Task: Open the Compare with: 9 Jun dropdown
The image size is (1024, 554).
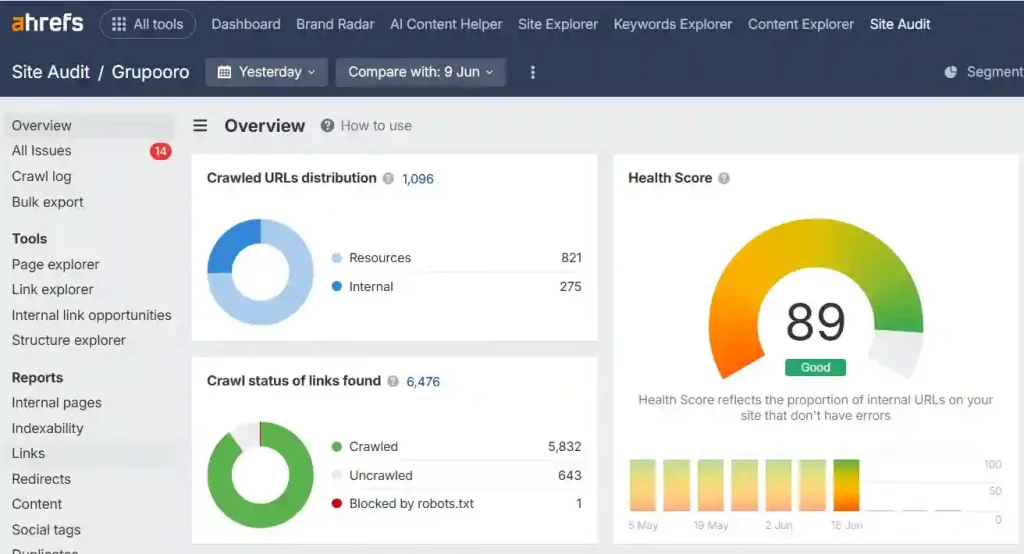Action: (421, 72)
